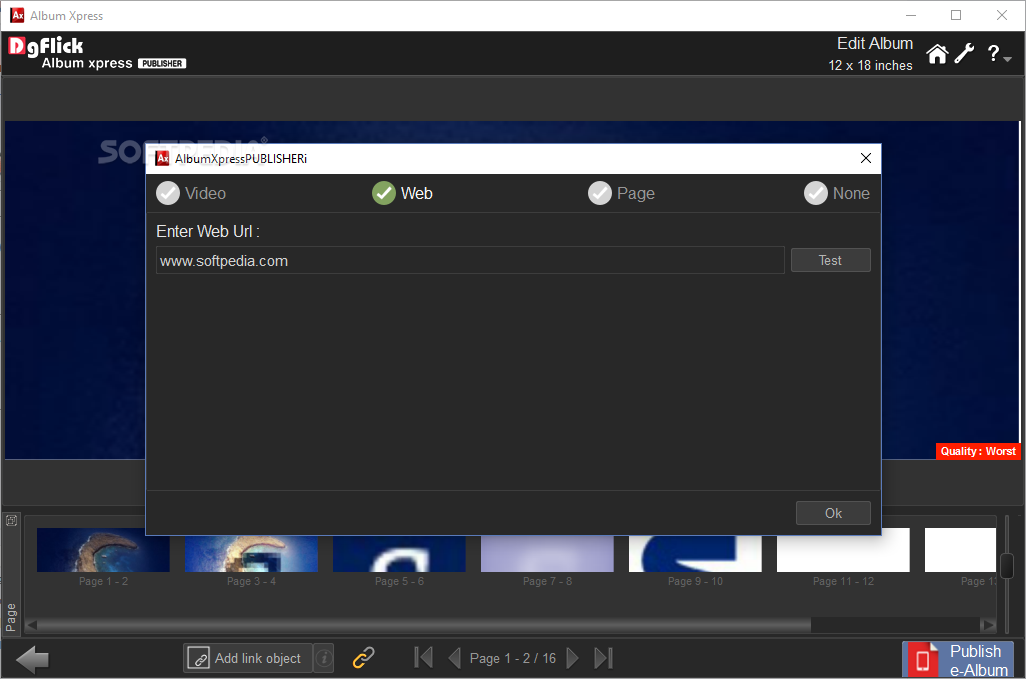Click the Page side tab
Screen dimensions: 1026x679
(11, 617)
